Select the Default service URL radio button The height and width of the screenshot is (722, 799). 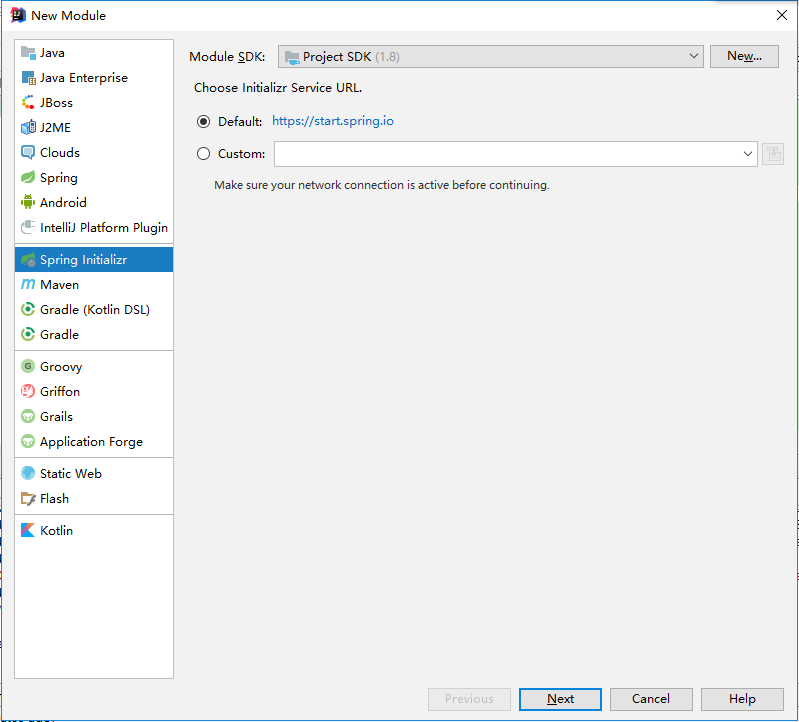203,122
